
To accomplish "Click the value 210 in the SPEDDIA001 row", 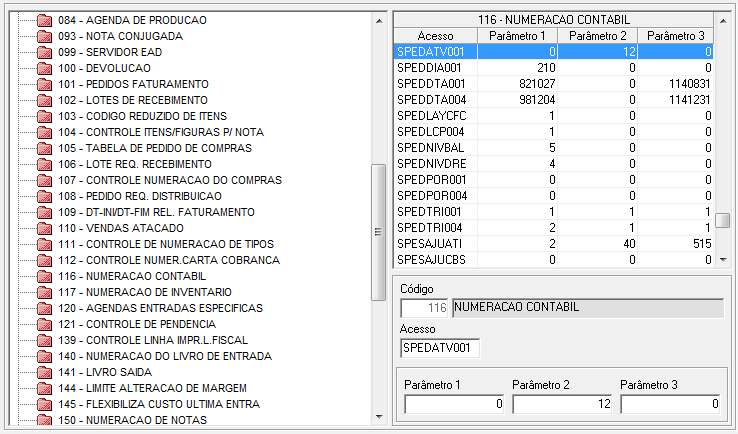I will pyautogui.click(x=546, y=68).
